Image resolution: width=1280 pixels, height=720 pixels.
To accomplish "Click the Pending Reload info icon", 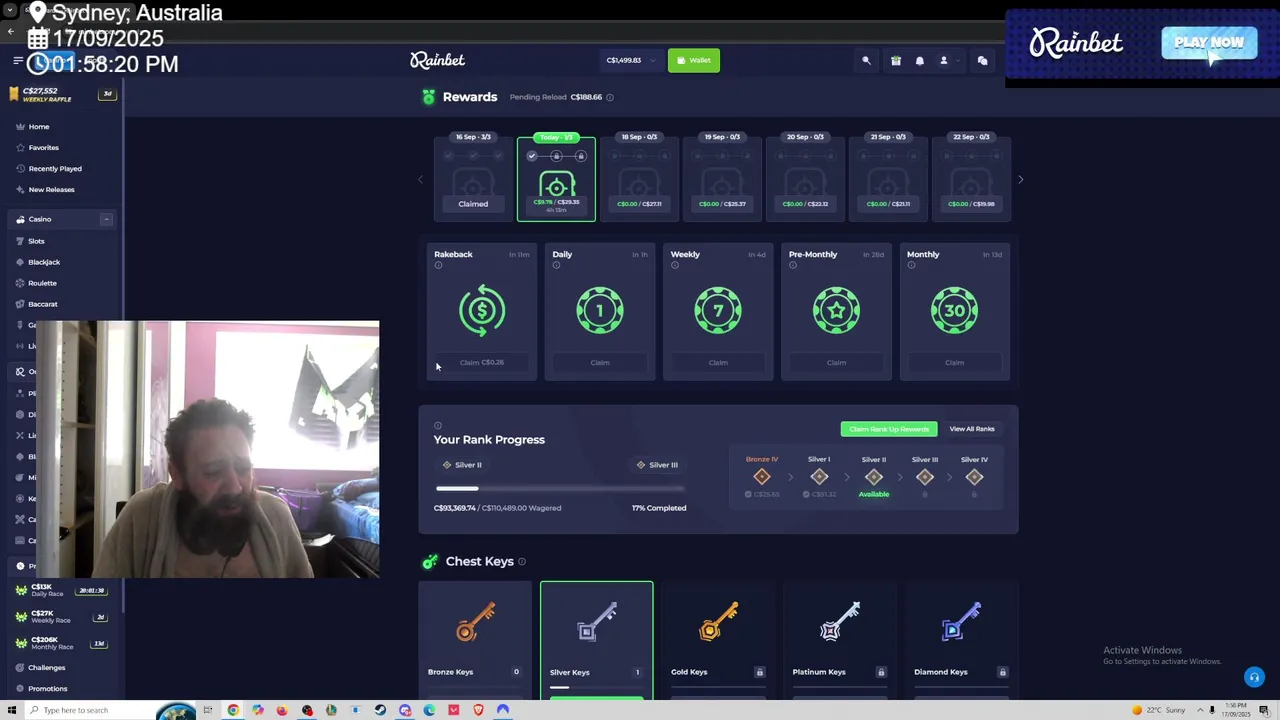I will click(610, 97).
